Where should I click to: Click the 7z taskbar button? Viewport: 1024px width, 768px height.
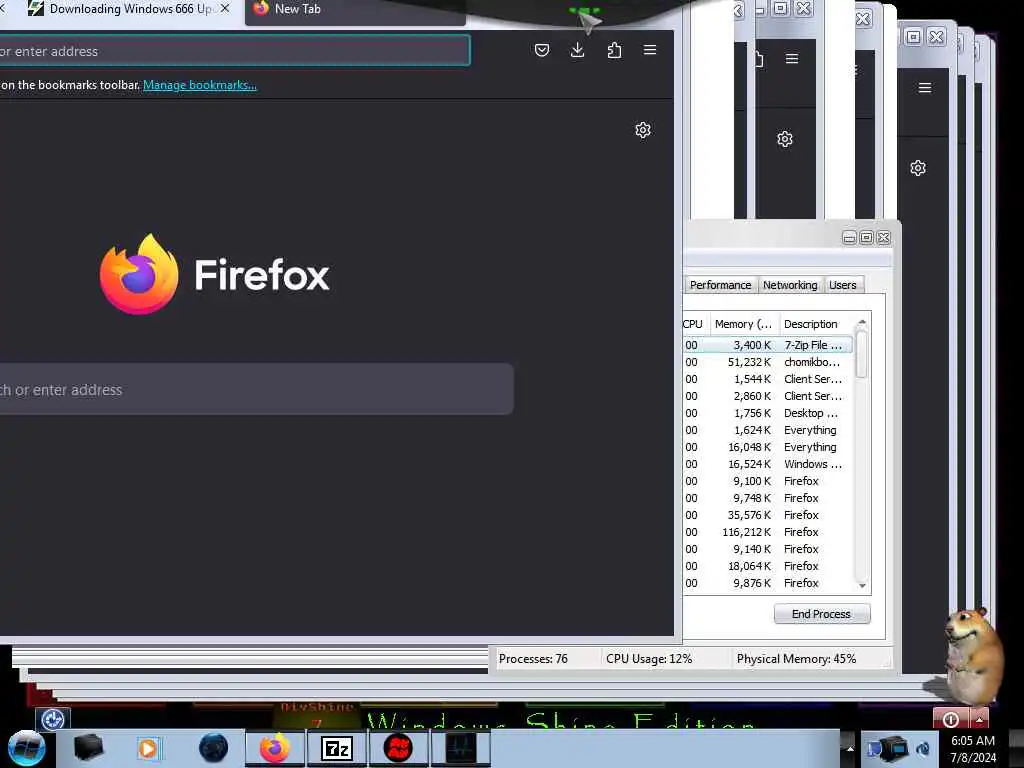pyautogui.click(x=337, y=748)
